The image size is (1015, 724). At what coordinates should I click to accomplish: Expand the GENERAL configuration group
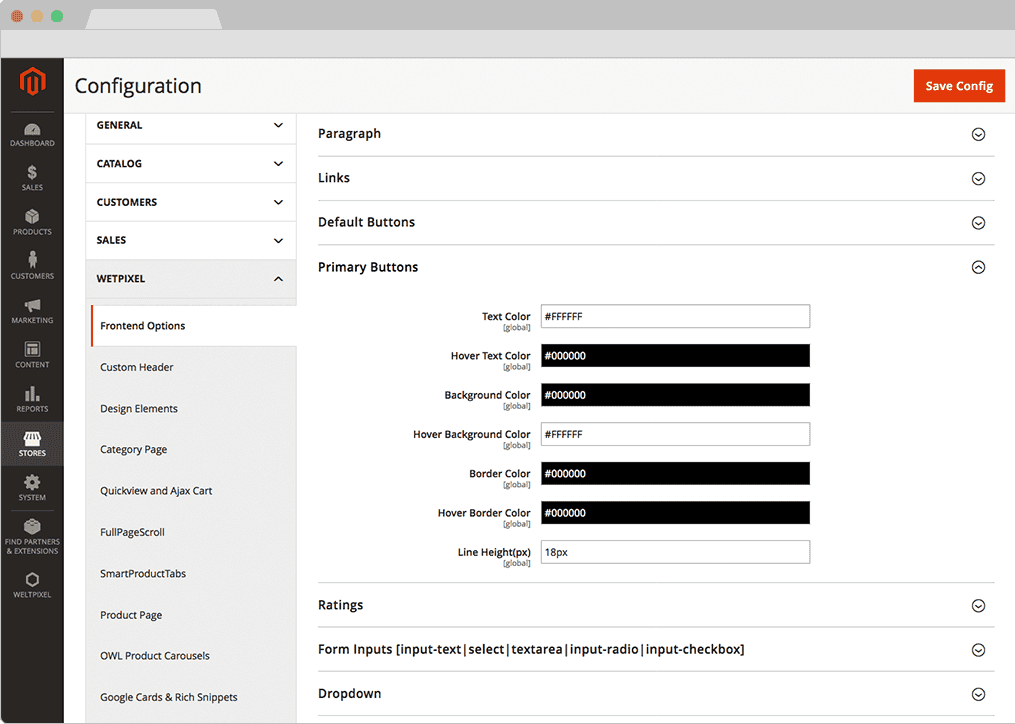(278, 126)
